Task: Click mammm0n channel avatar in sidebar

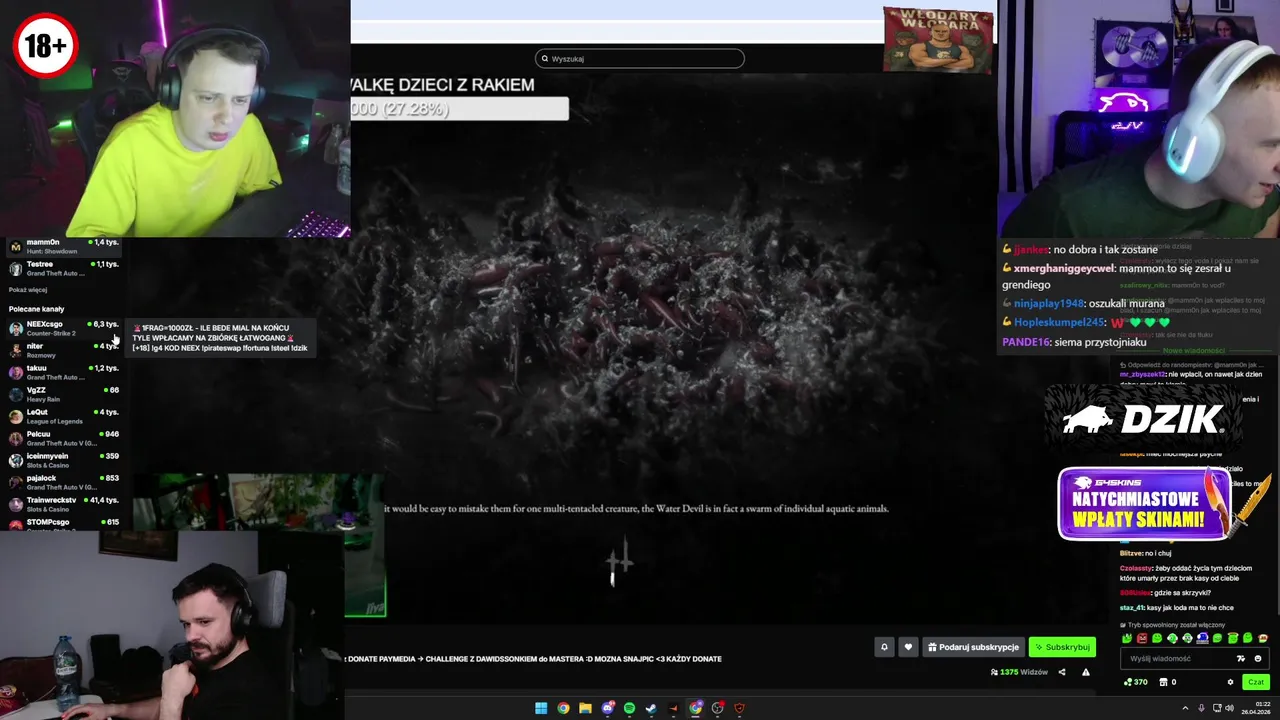Action: click(15, 246)
